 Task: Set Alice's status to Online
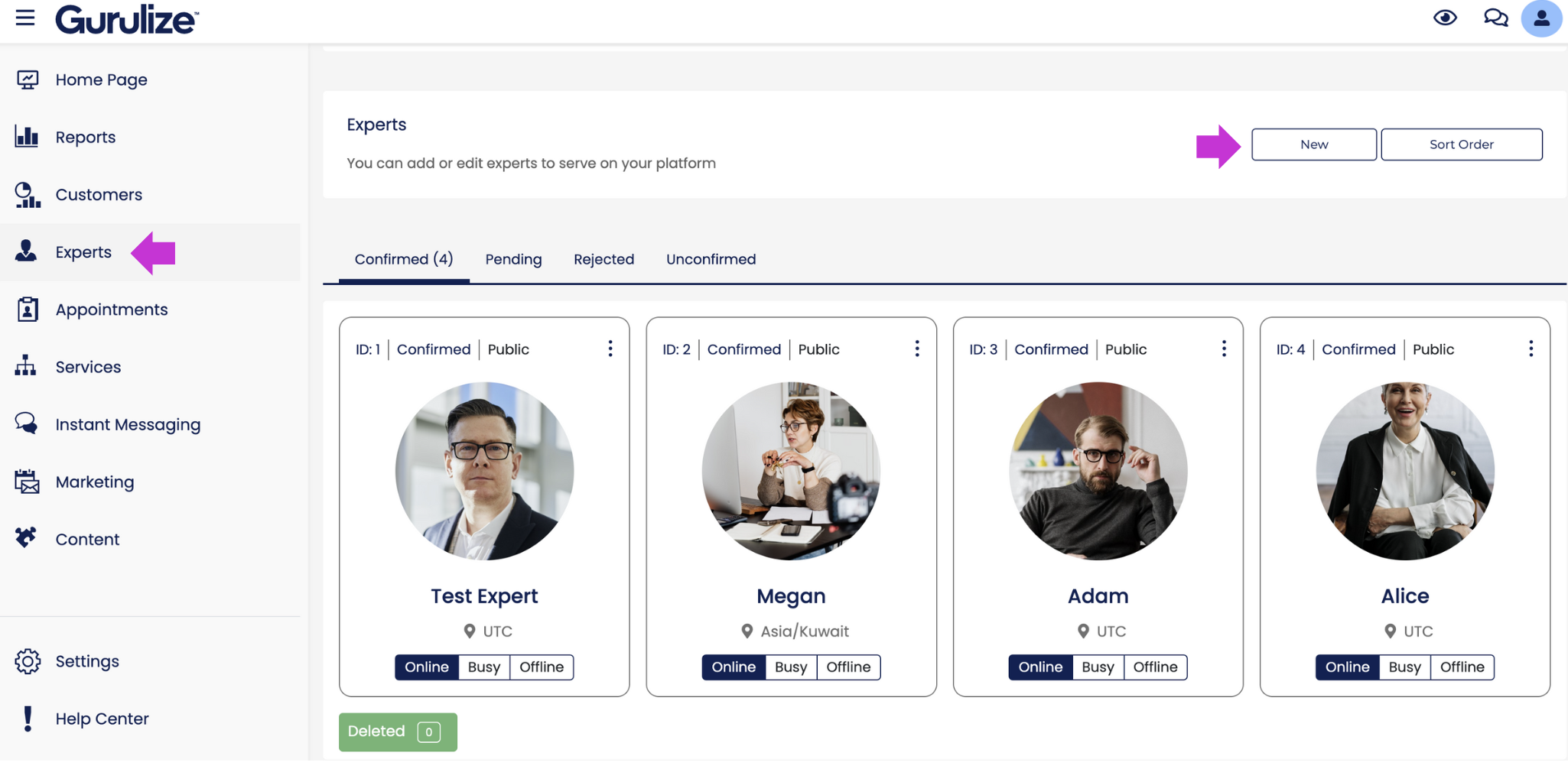tap(1347, 667)
